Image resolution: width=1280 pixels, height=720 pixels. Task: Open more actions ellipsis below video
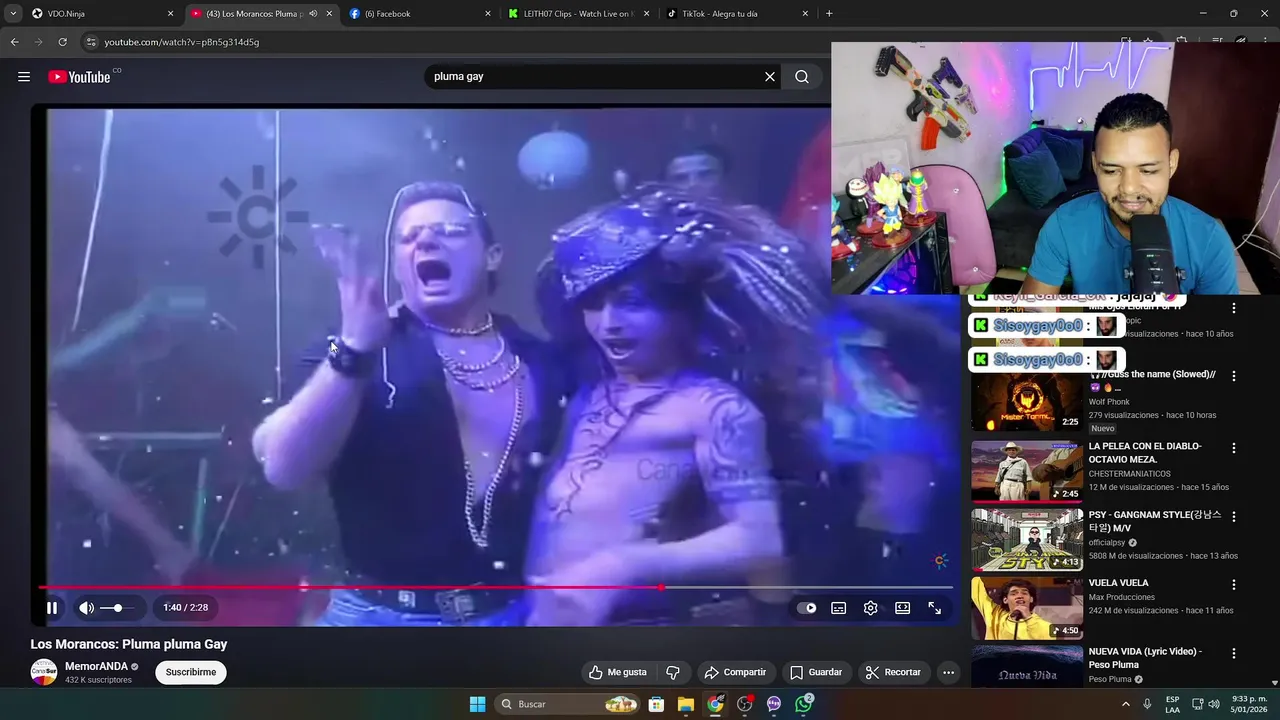pos(948,672)
